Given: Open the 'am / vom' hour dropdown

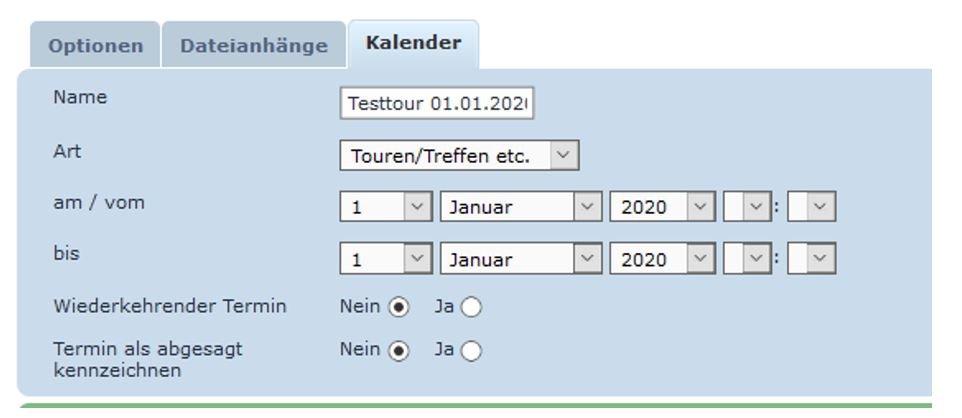Looking at the screenshot, I should point(747,208).
